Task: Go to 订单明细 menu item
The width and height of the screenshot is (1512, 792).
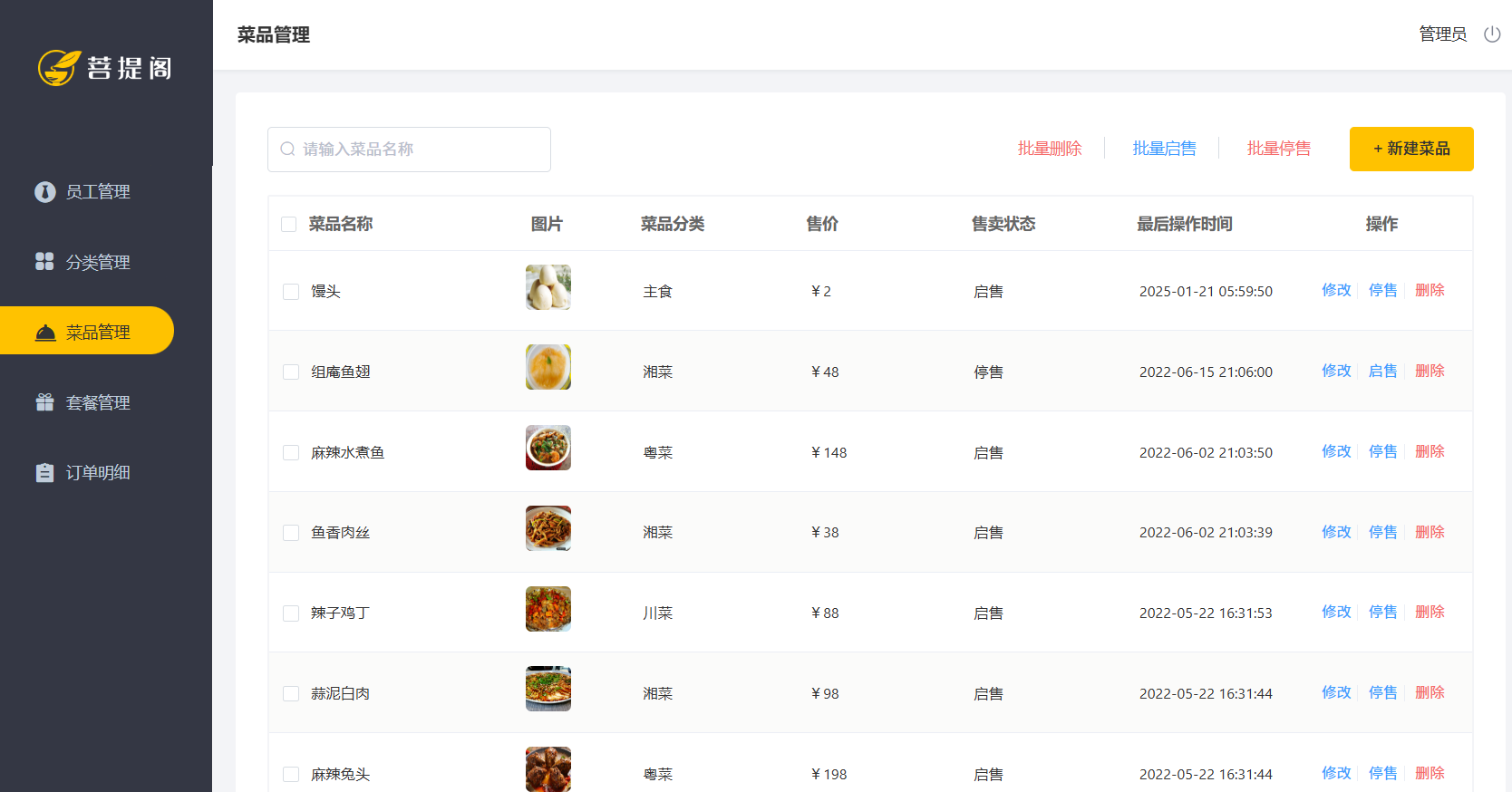Action: [x=98, y=473]
